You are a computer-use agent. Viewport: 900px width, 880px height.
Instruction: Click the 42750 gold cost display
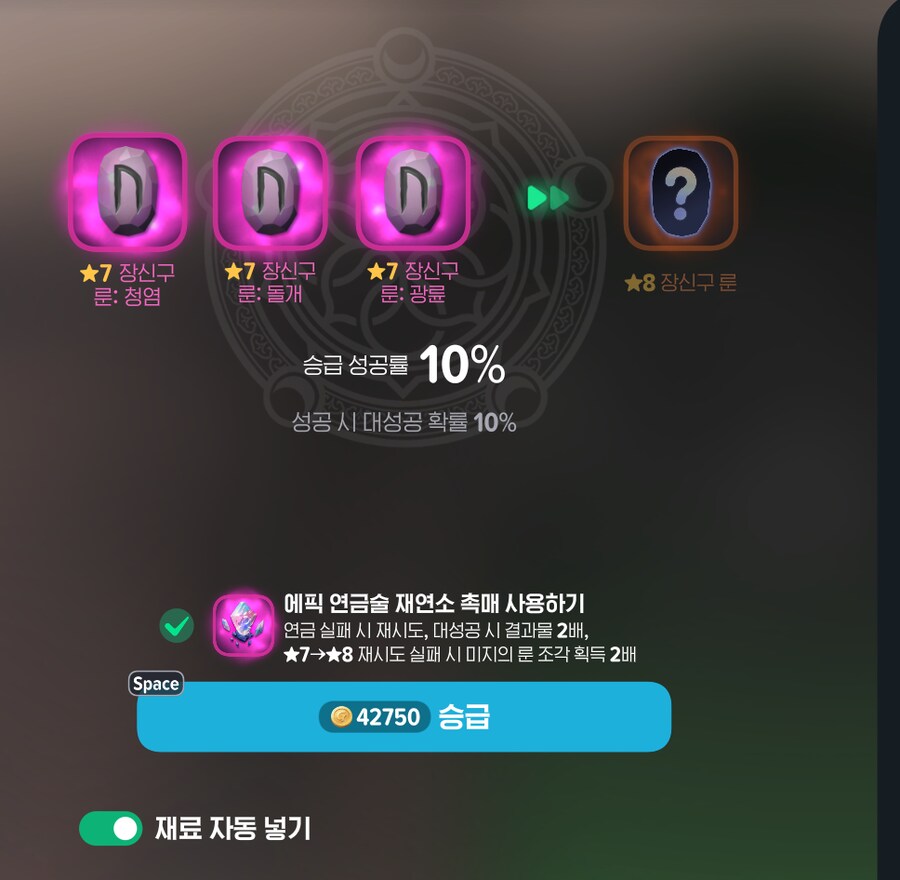(x=375, y=716)
